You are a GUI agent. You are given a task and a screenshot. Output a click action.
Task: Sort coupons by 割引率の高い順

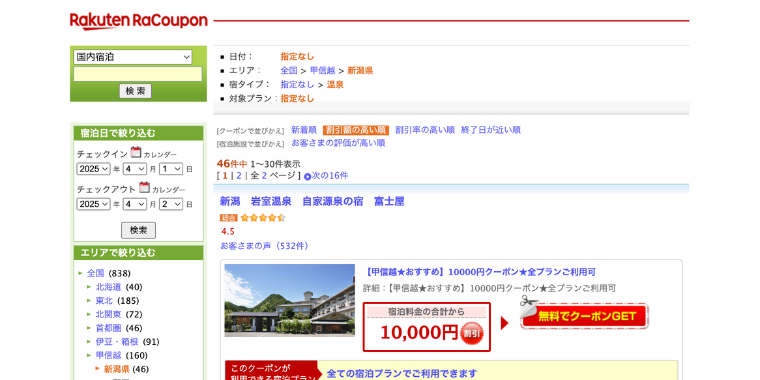[425, 130]
